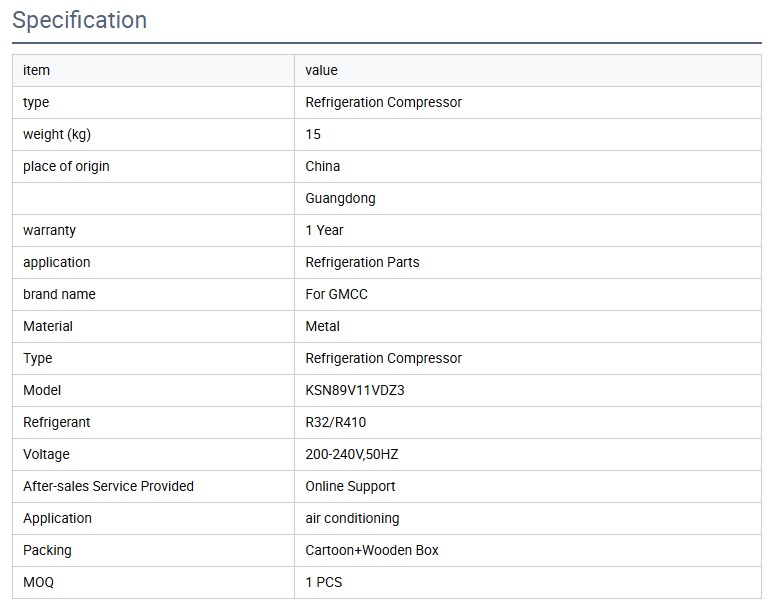Select the 'Metal' material value

coord(322,326)
